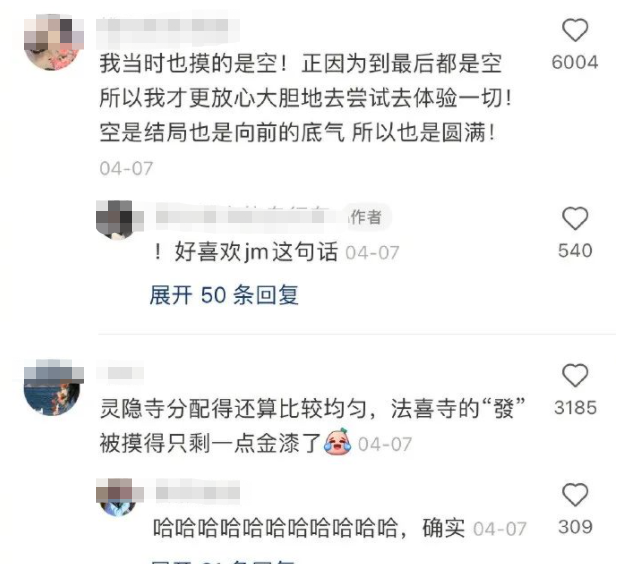631x564 pixels.
Task: Expand 展开 50 条回复 replies
Action: [x=224, y=295]
